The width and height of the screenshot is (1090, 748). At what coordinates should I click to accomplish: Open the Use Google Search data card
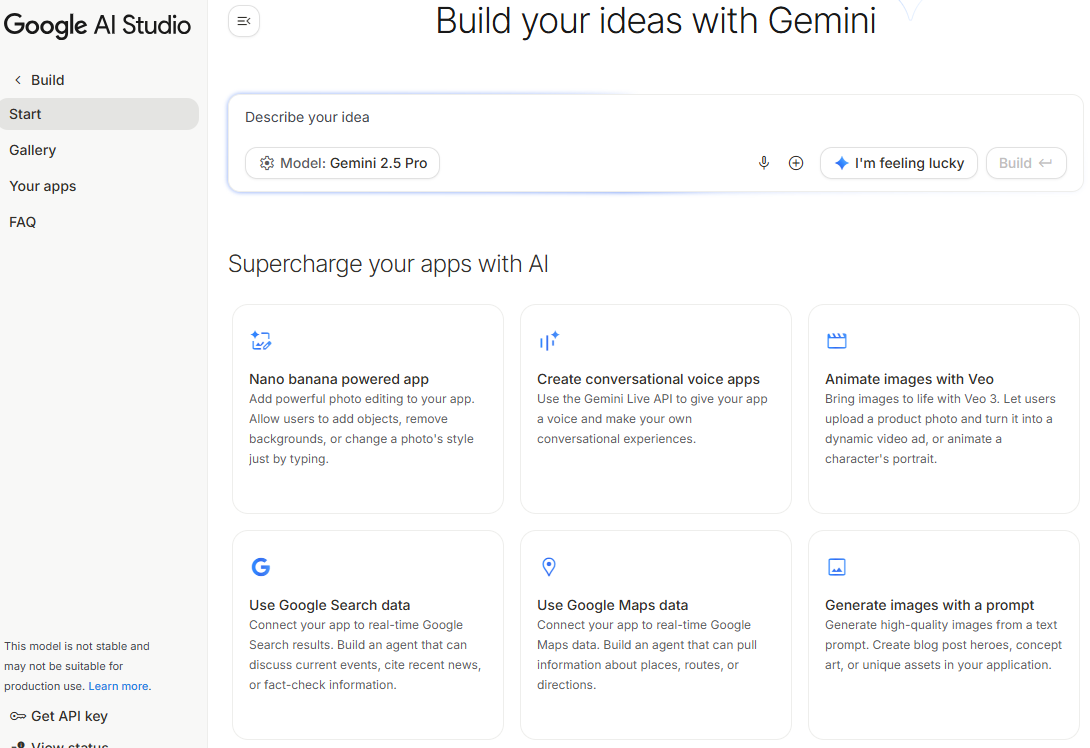[x=368, y=635]
